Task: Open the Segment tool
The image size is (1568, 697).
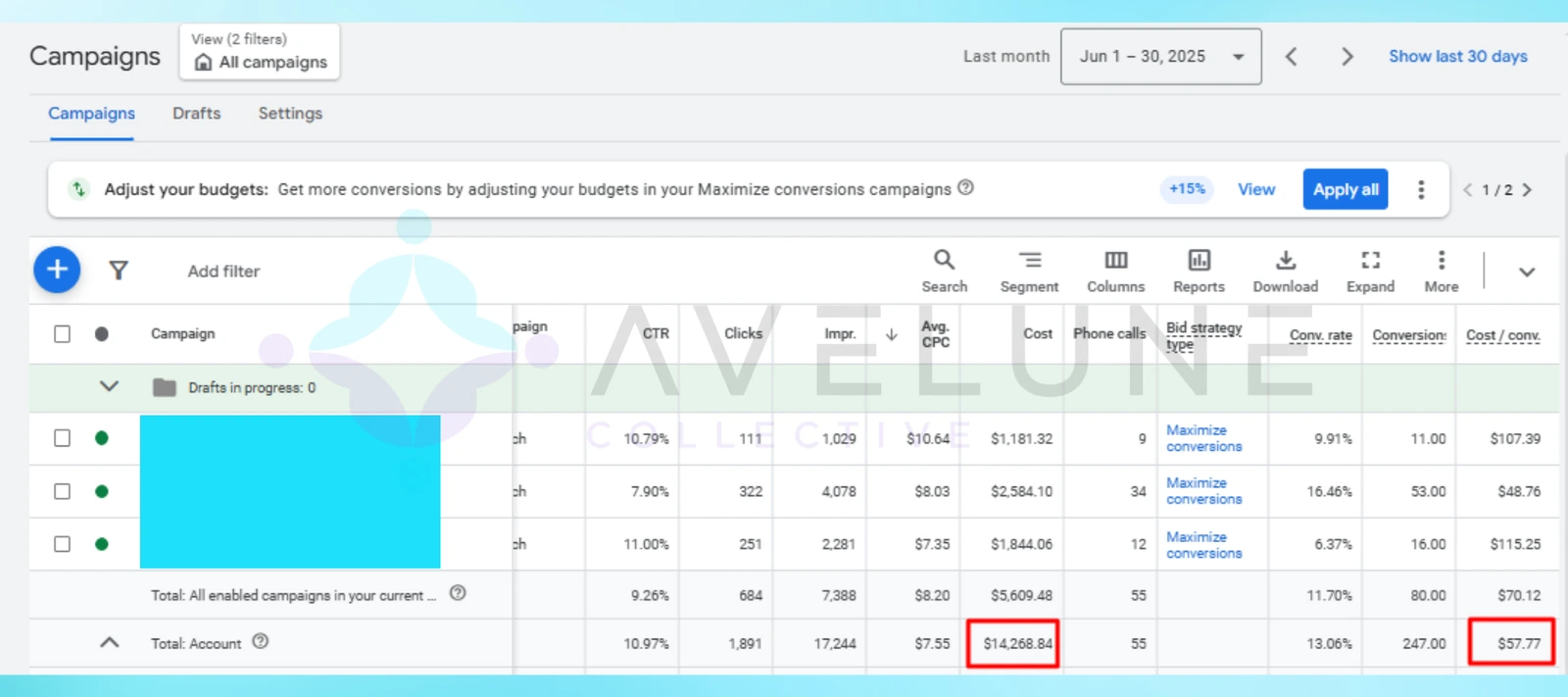Action: [x=1029, y=271]
